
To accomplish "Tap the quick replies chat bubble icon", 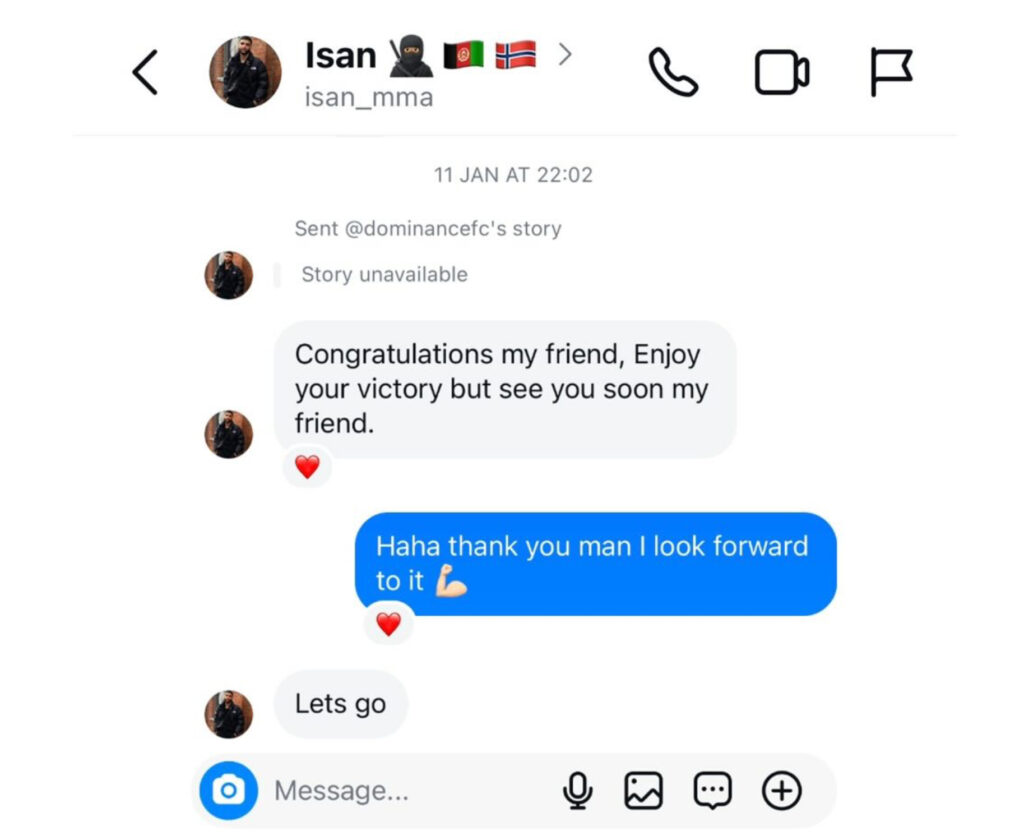I will pyautogui.click(x=712, y=790).
